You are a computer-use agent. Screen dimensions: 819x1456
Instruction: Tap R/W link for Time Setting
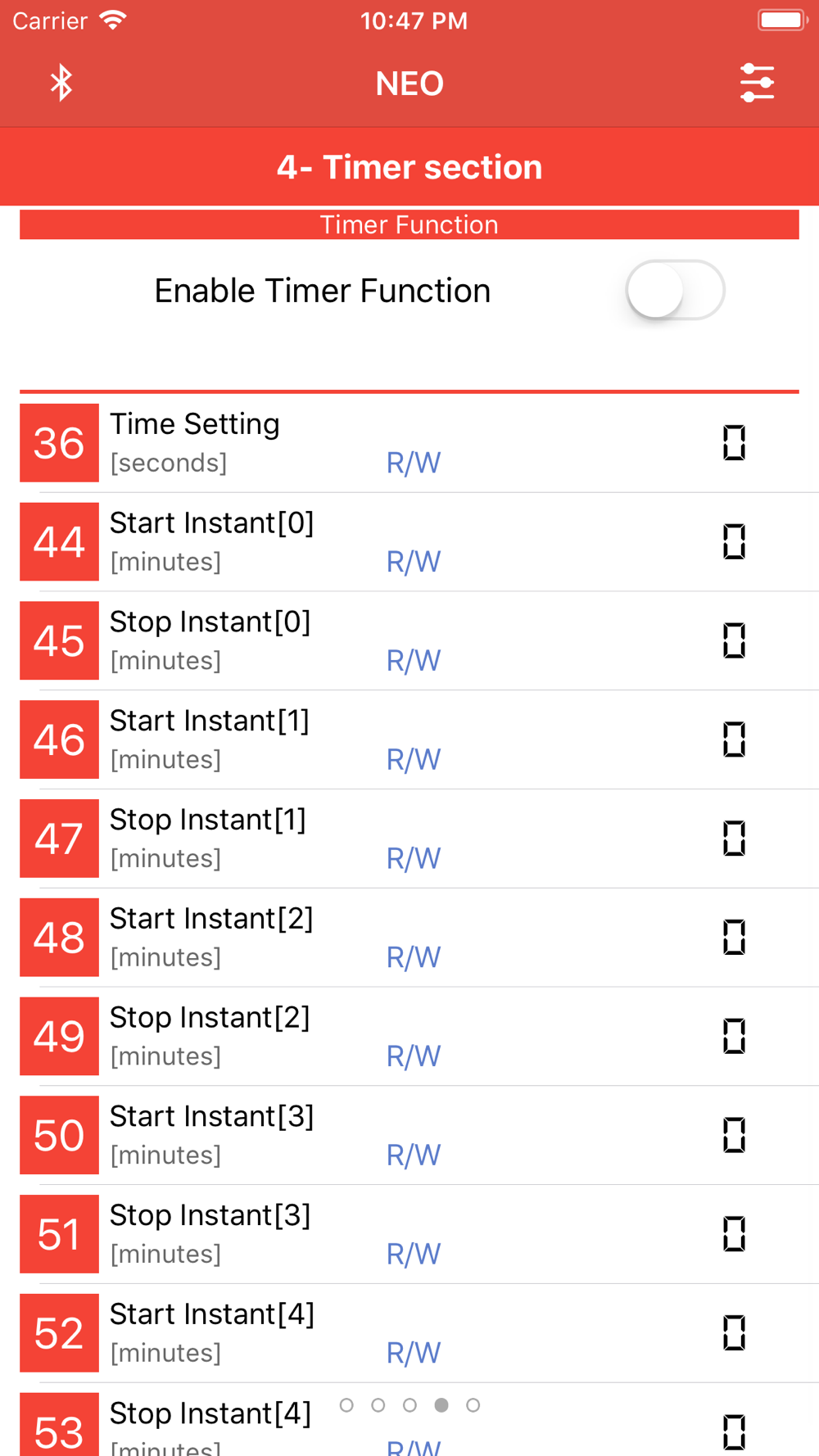(414, 463)
